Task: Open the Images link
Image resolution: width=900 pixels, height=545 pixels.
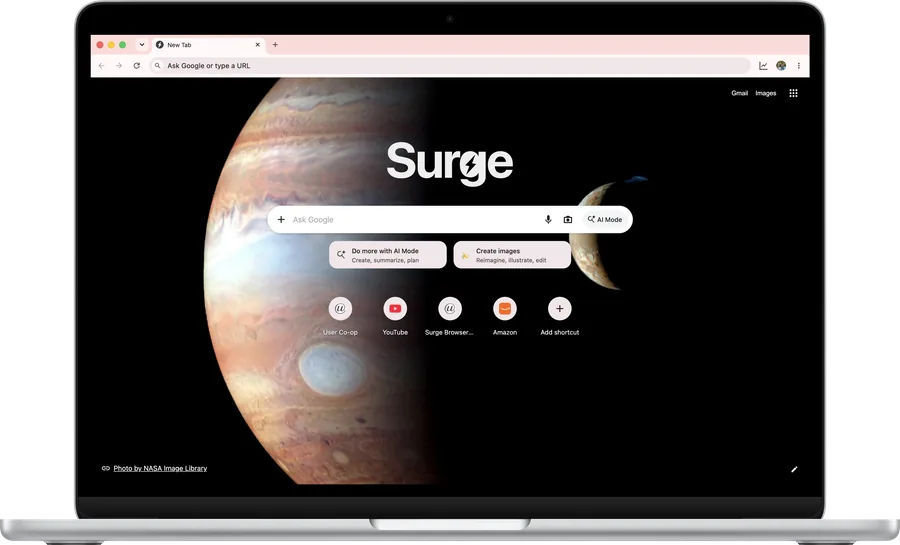Action: [x=766, y=93]
